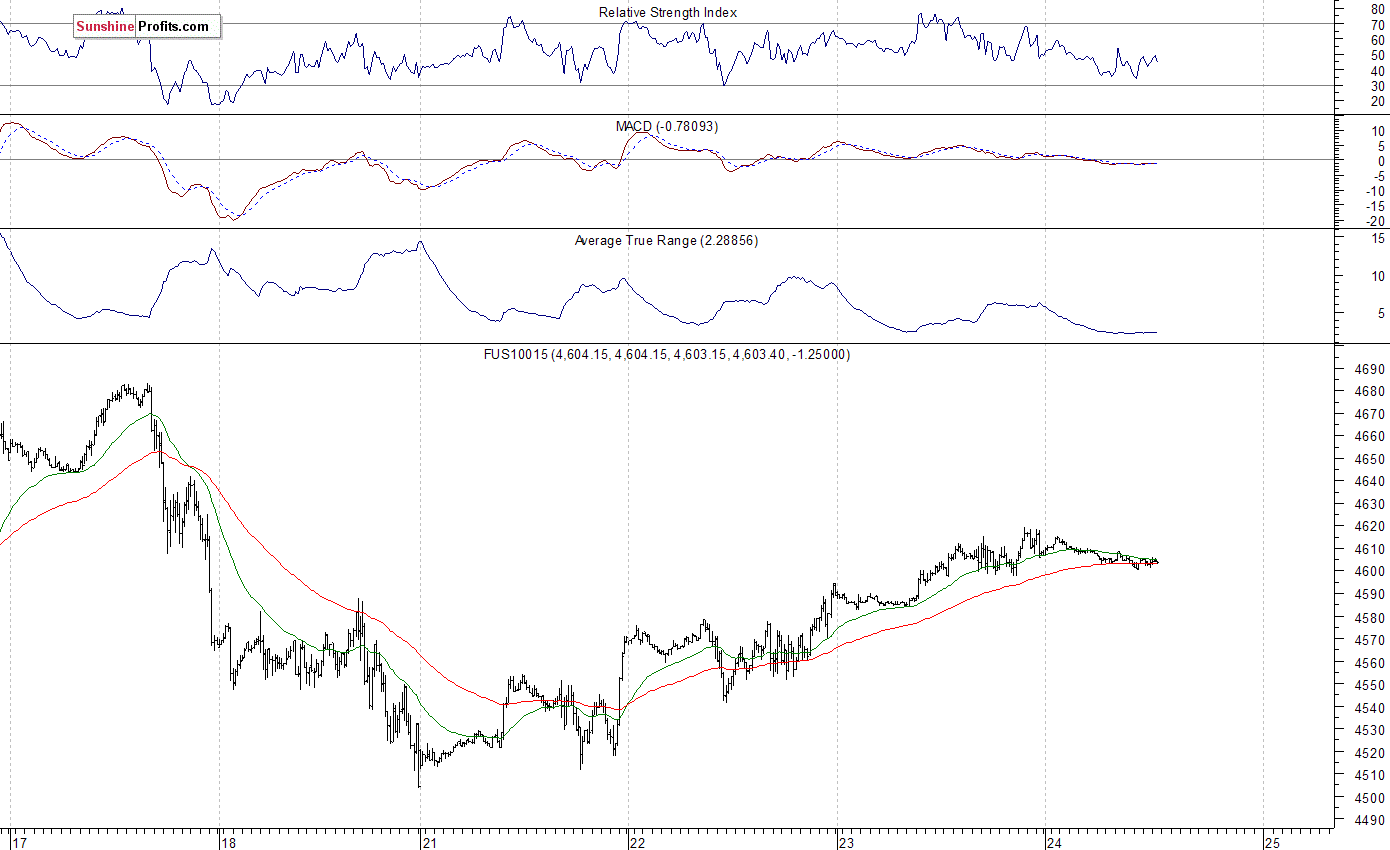This screenshot has height=850, width=1390.
Task: Click the 4500 price axis value
Action: (1368, 798)
